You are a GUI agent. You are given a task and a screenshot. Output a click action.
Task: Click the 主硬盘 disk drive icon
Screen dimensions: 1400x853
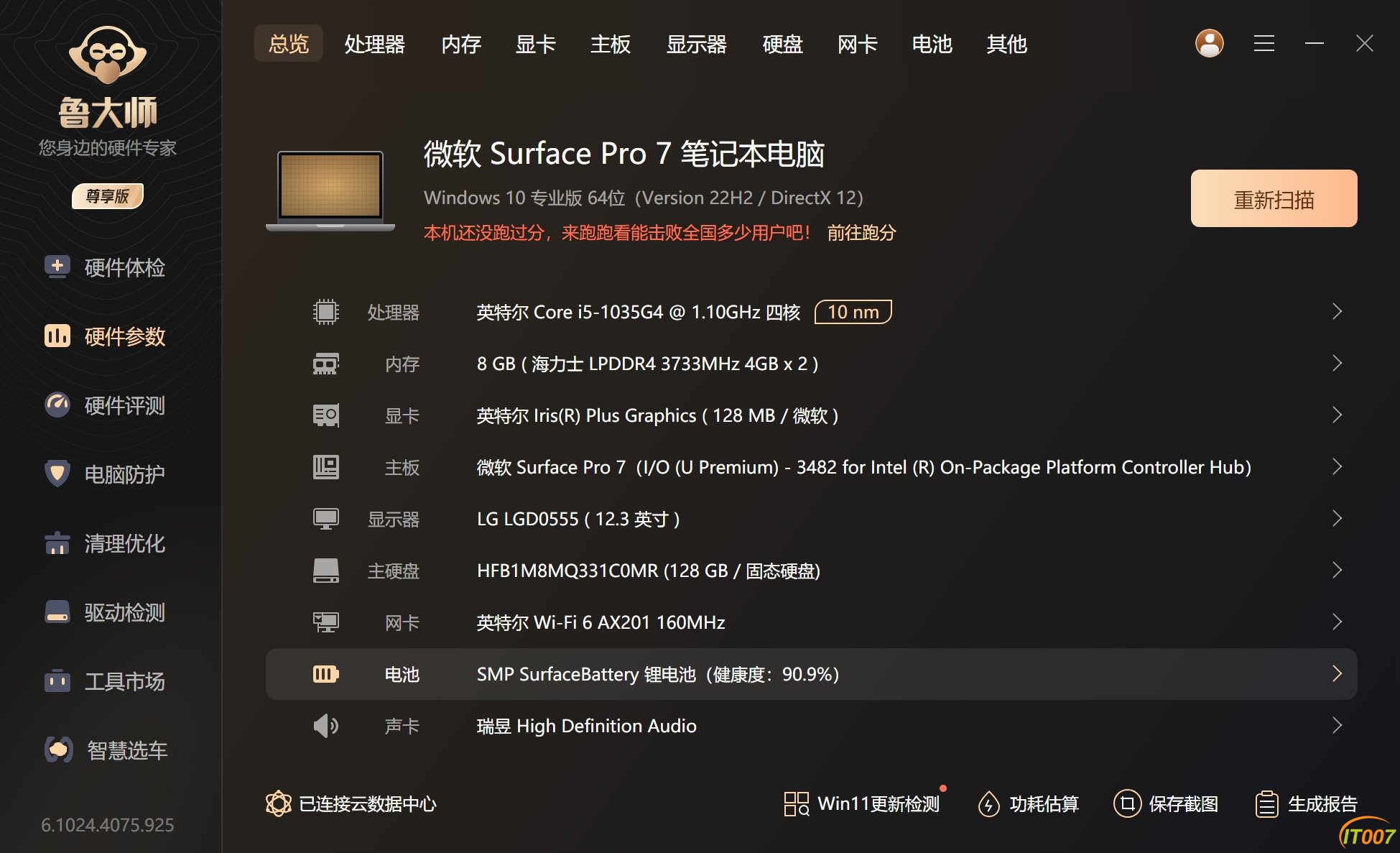tap(326, 571)
